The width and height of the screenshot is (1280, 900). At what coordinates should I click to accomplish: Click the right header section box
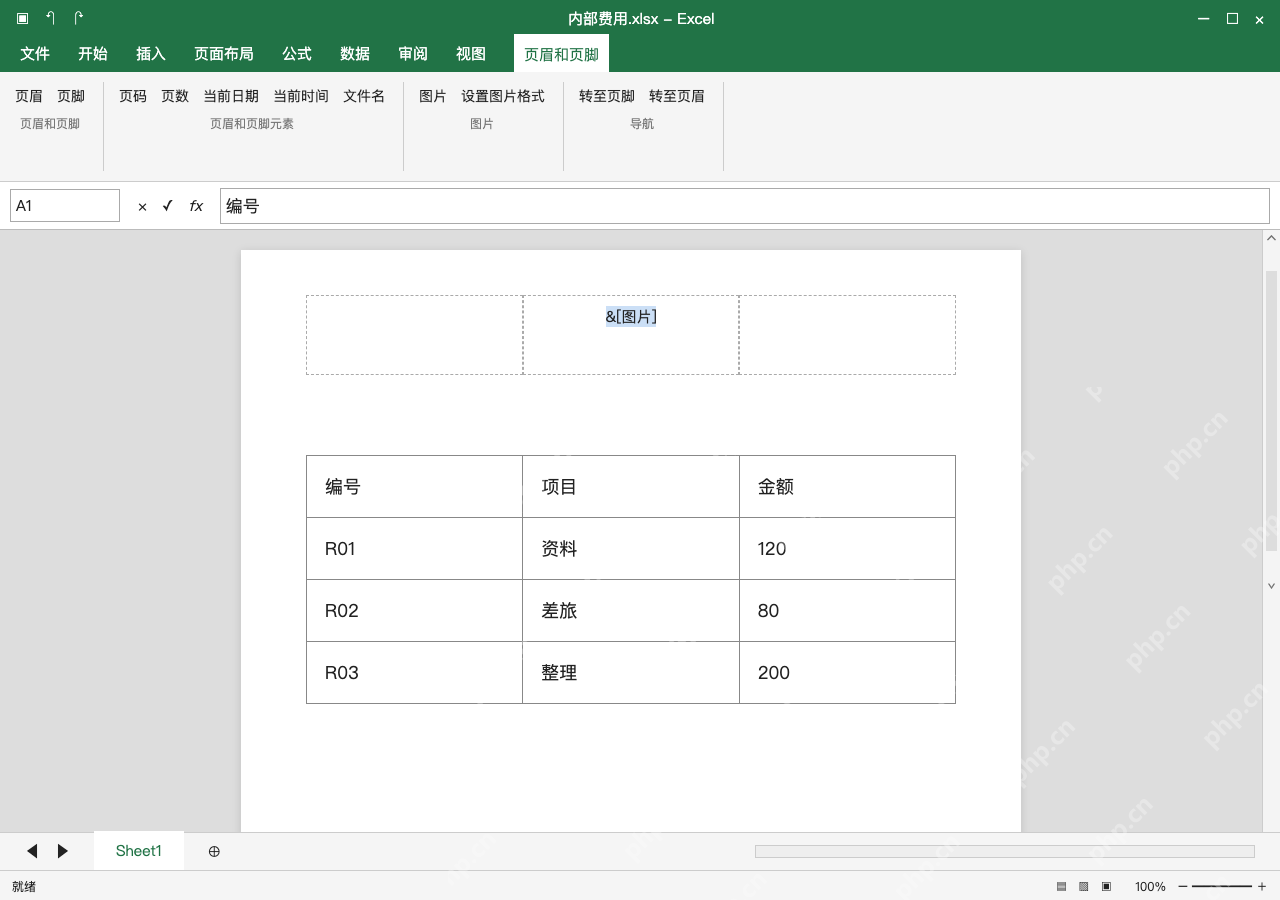[847, 335]
